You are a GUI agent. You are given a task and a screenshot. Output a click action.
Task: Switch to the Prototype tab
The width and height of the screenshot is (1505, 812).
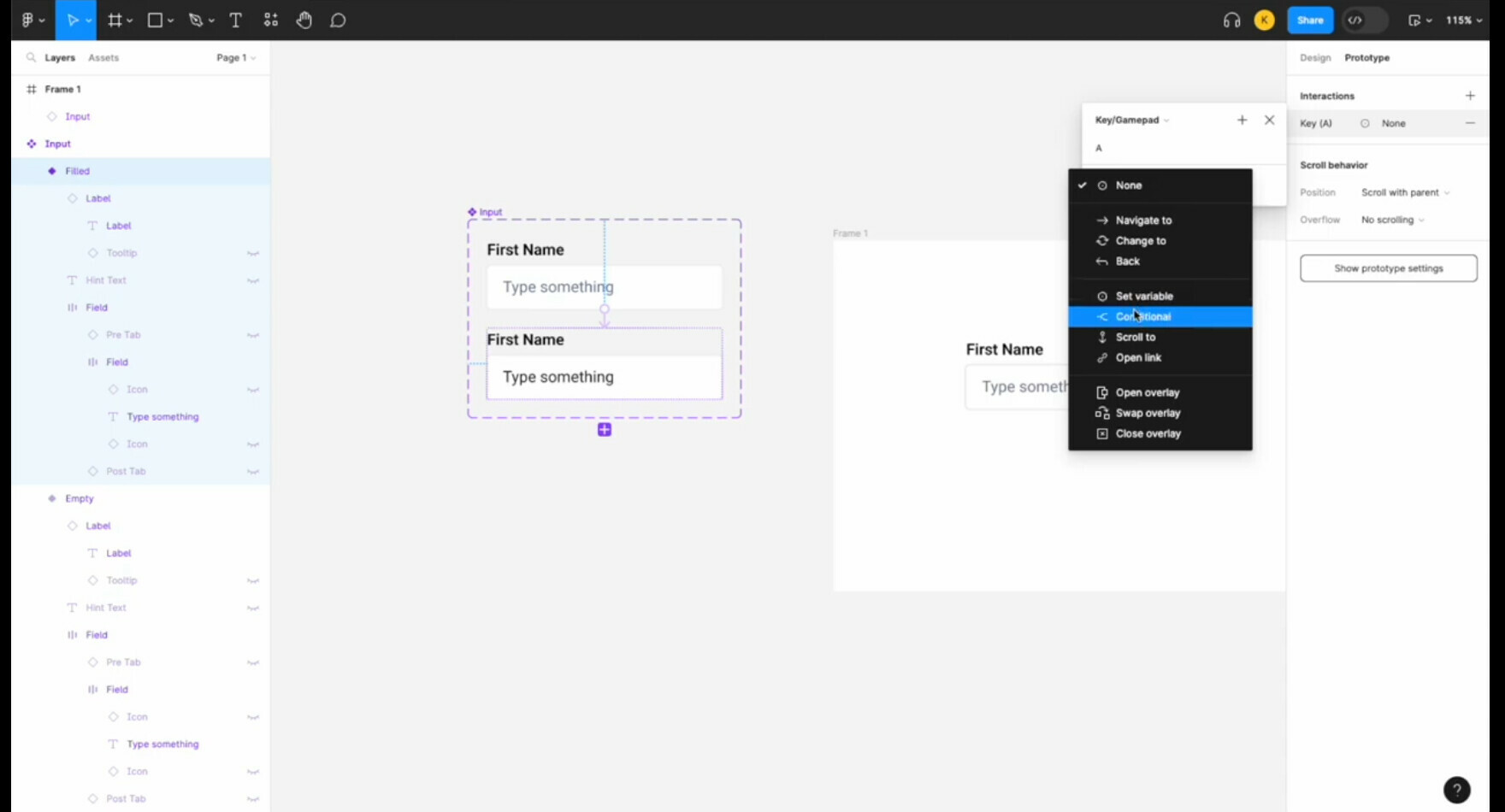1366,57
